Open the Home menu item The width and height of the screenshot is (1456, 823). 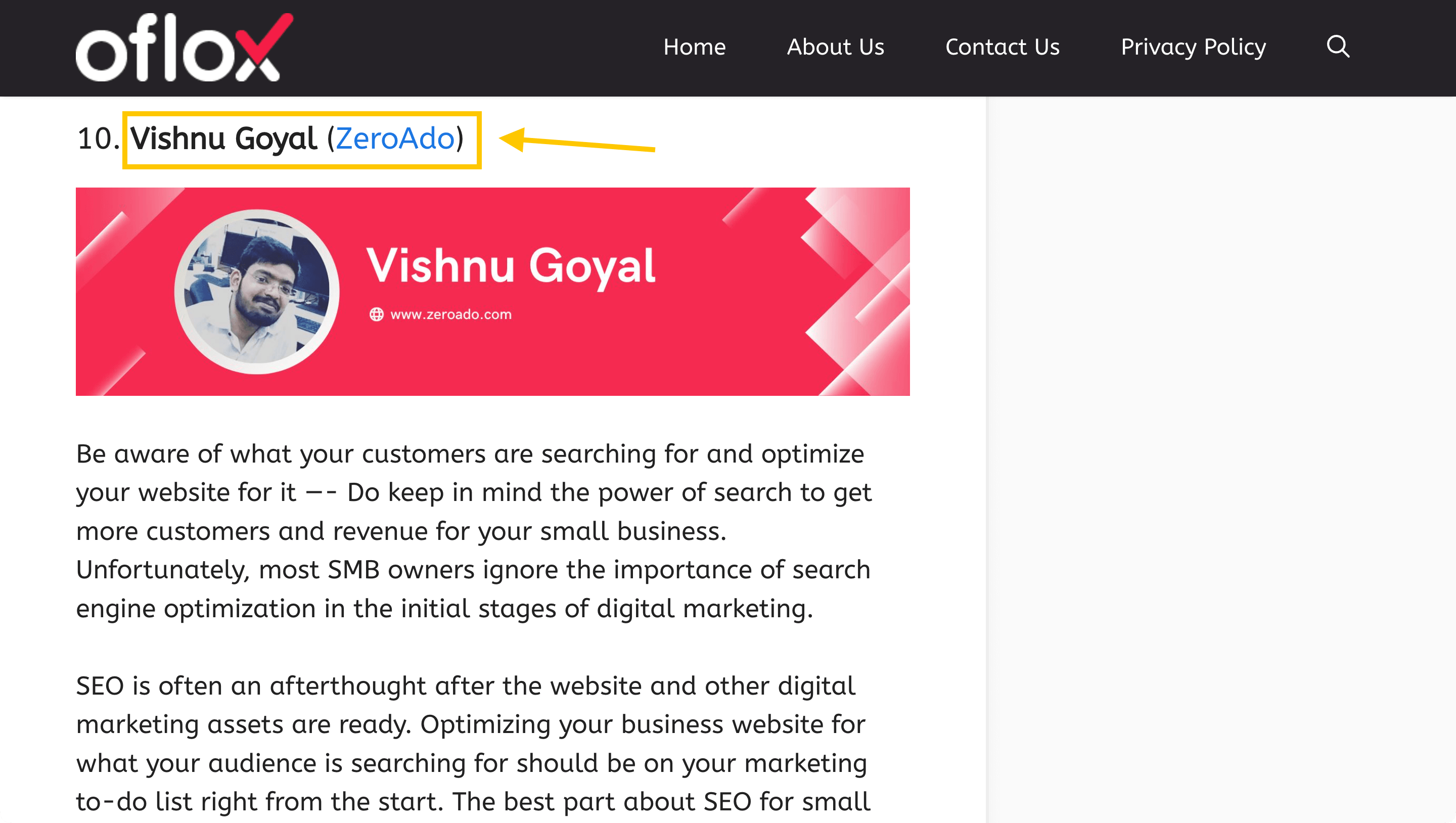pos(695,47)
